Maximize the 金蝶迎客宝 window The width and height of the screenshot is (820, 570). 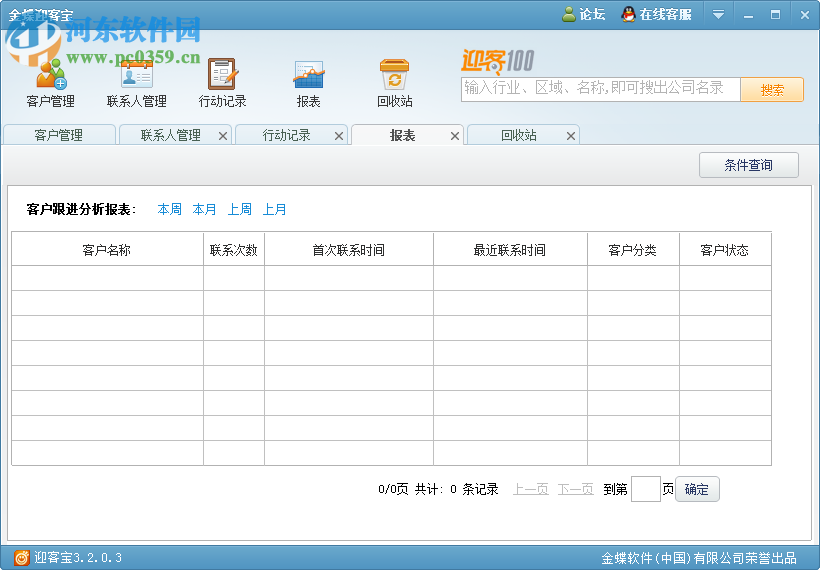click(x=776, y=15)
